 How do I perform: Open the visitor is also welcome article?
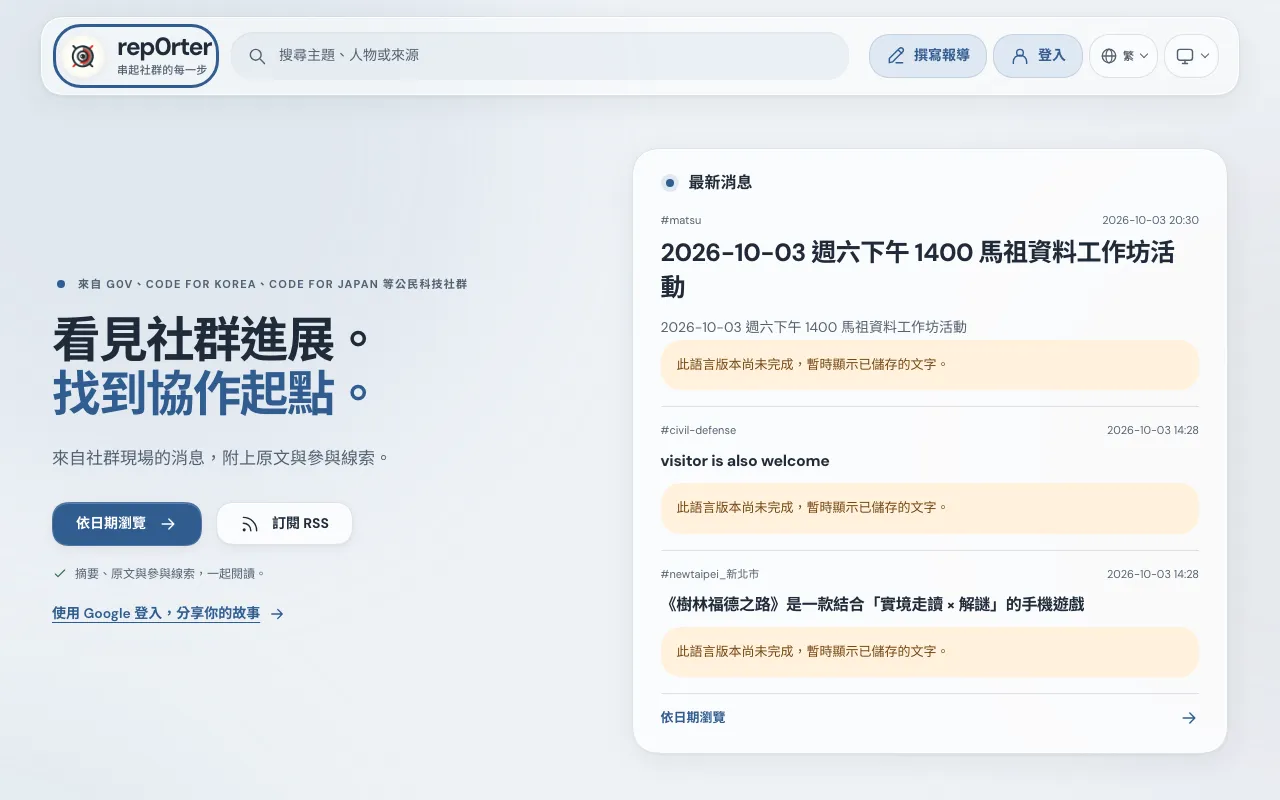[x=745, y=461]
